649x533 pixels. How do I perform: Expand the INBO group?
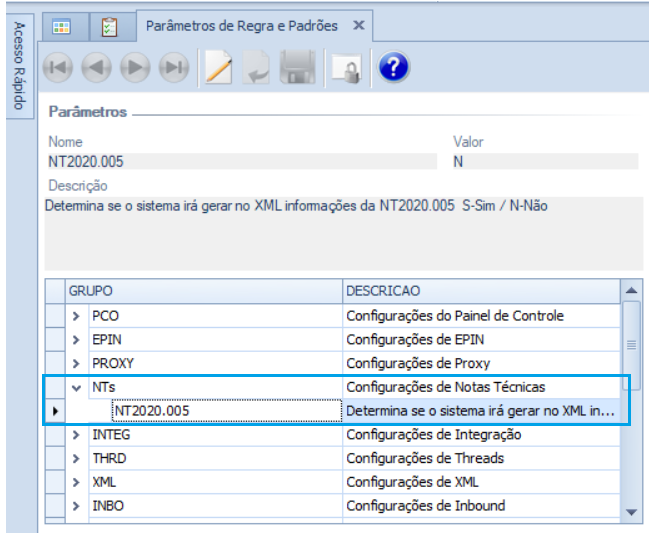(76, 506)
